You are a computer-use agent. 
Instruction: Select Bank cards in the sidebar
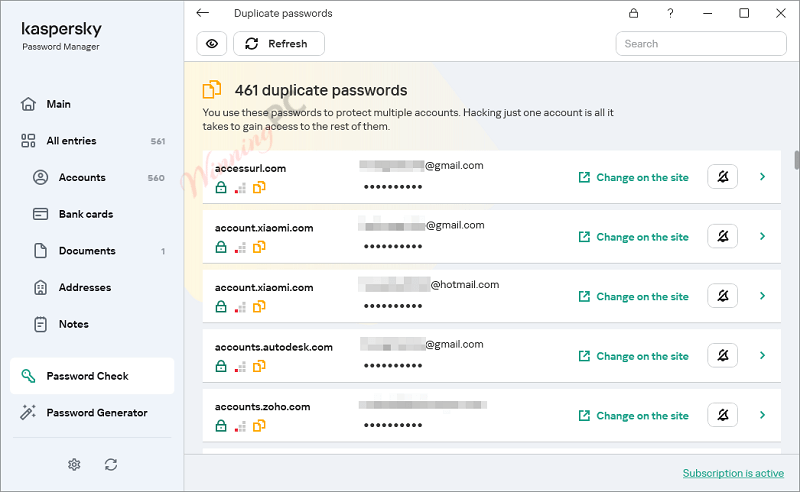[x=92, y=214]
